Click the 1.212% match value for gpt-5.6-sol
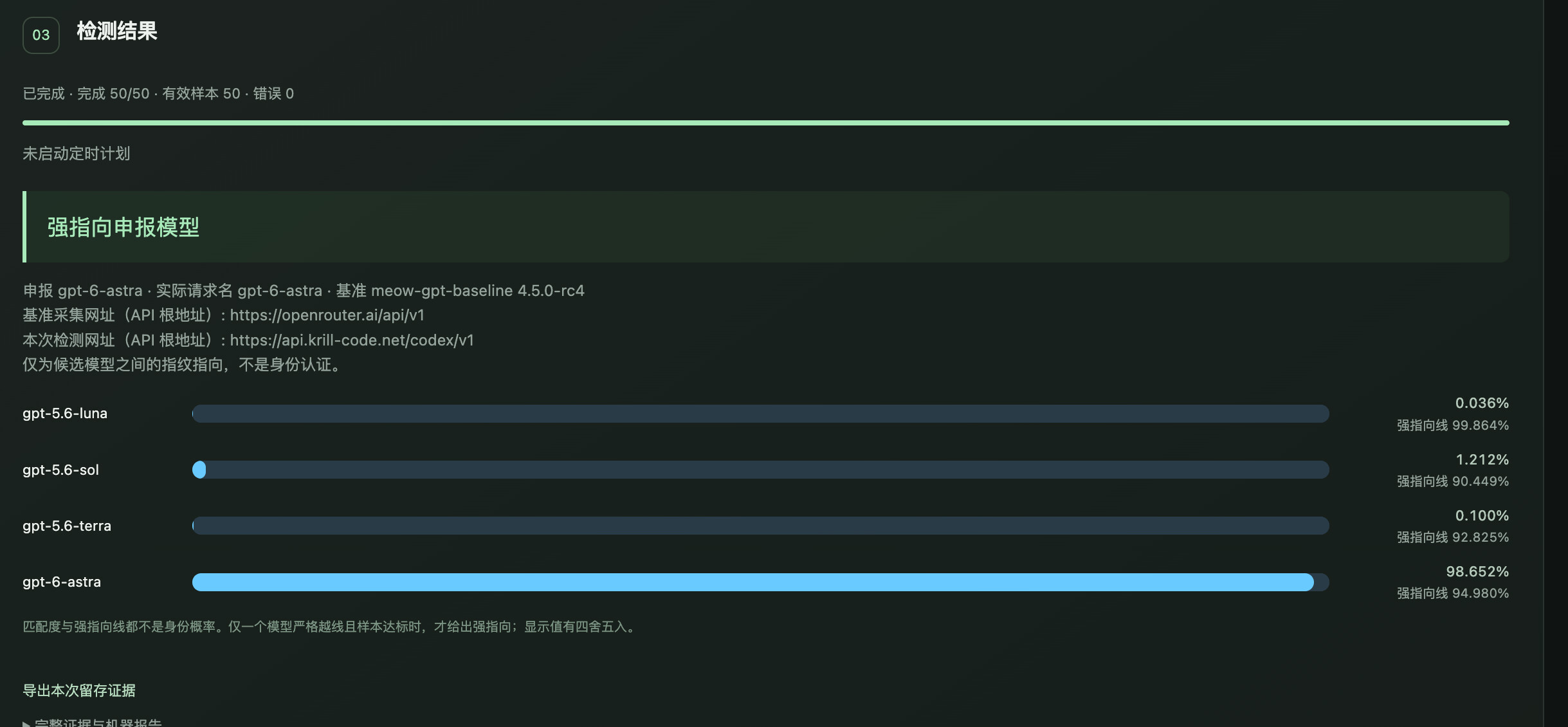Viewport: 1568px width, 727px height. tap(1482, 459)
